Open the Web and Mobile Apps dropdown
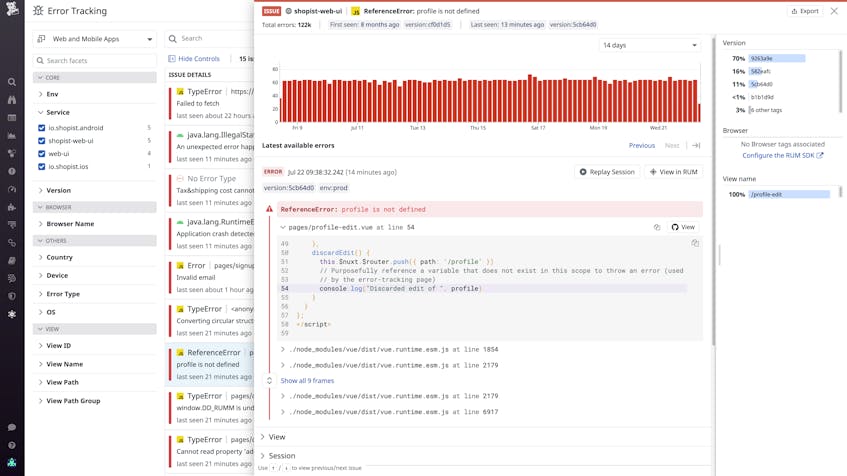847x476 pixels. pyautogui.click(x=95, y=39)
